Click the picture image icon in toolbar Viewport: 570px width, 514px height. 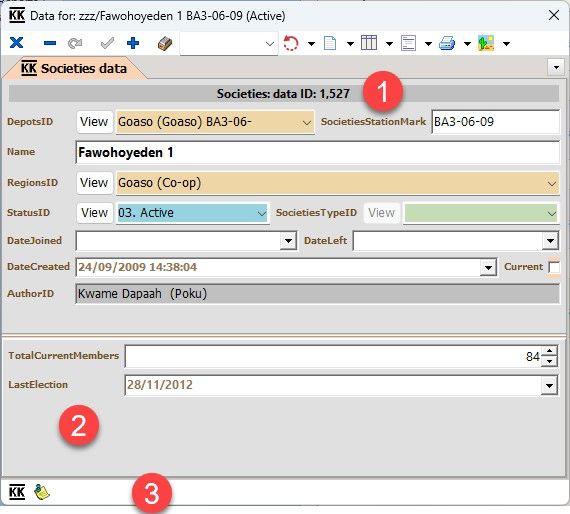(486, 43)
